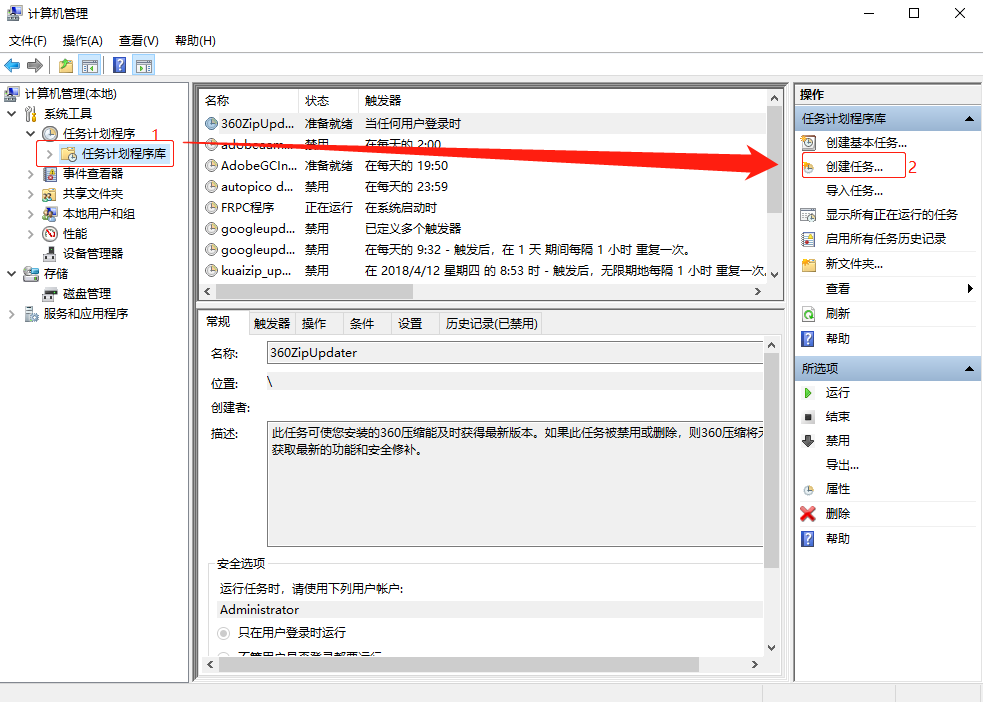Expand the 事件查看器 tree node
The width and height of the screenshot is (983, 702).
point(30,174)
